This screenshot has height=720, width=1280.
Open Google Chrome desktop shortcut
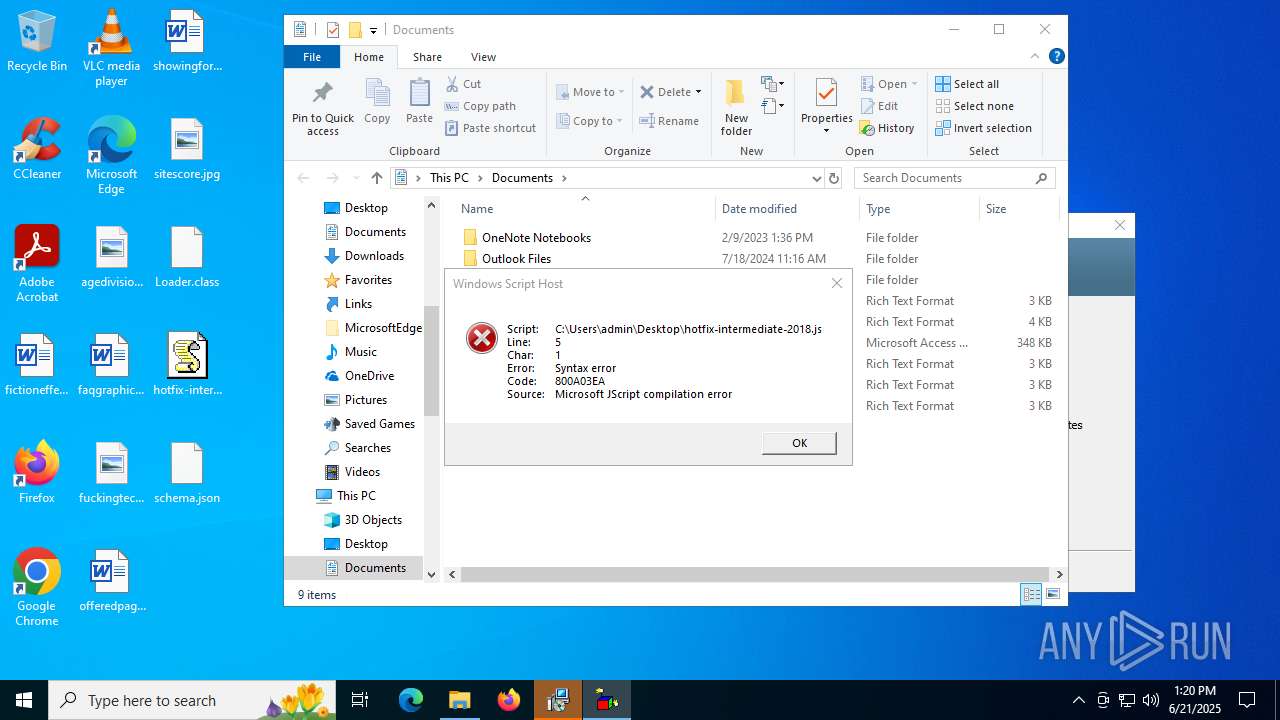click(x=37, y=588)
